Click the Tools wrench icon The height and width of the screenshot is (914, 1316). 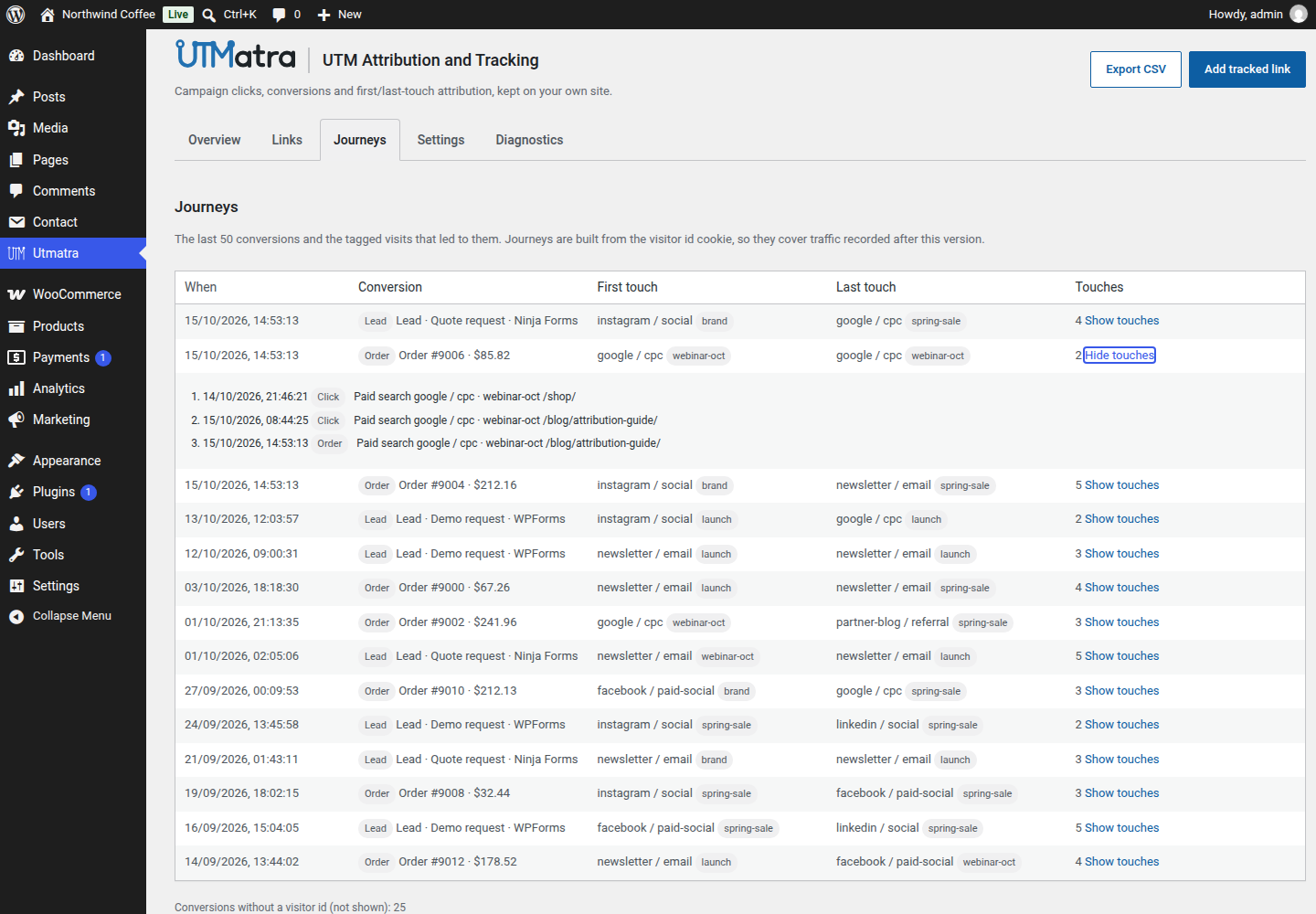pos(16,555)
